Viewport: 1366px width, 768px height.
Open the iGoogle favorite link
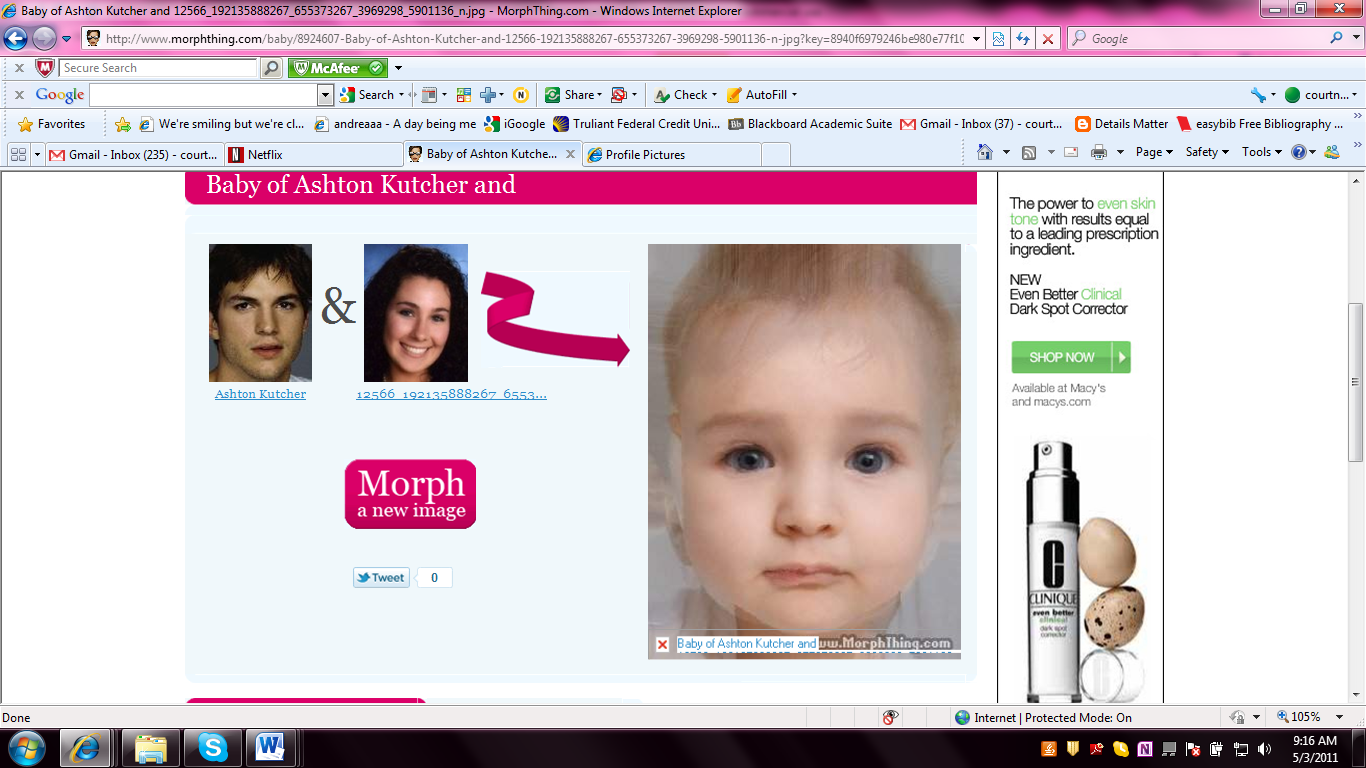tap(515, 124)
